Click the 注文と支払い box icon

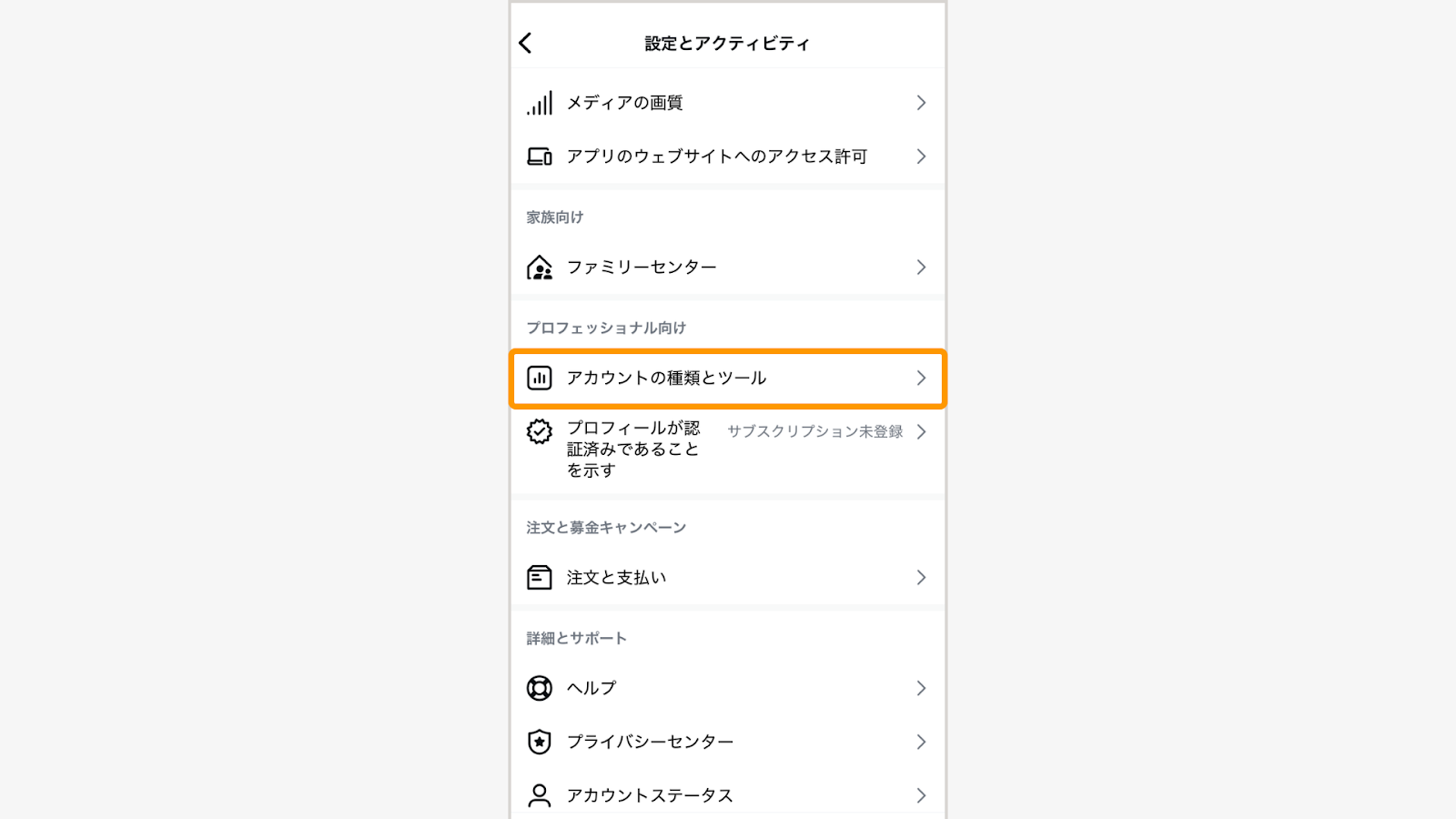tap(540, 578)
